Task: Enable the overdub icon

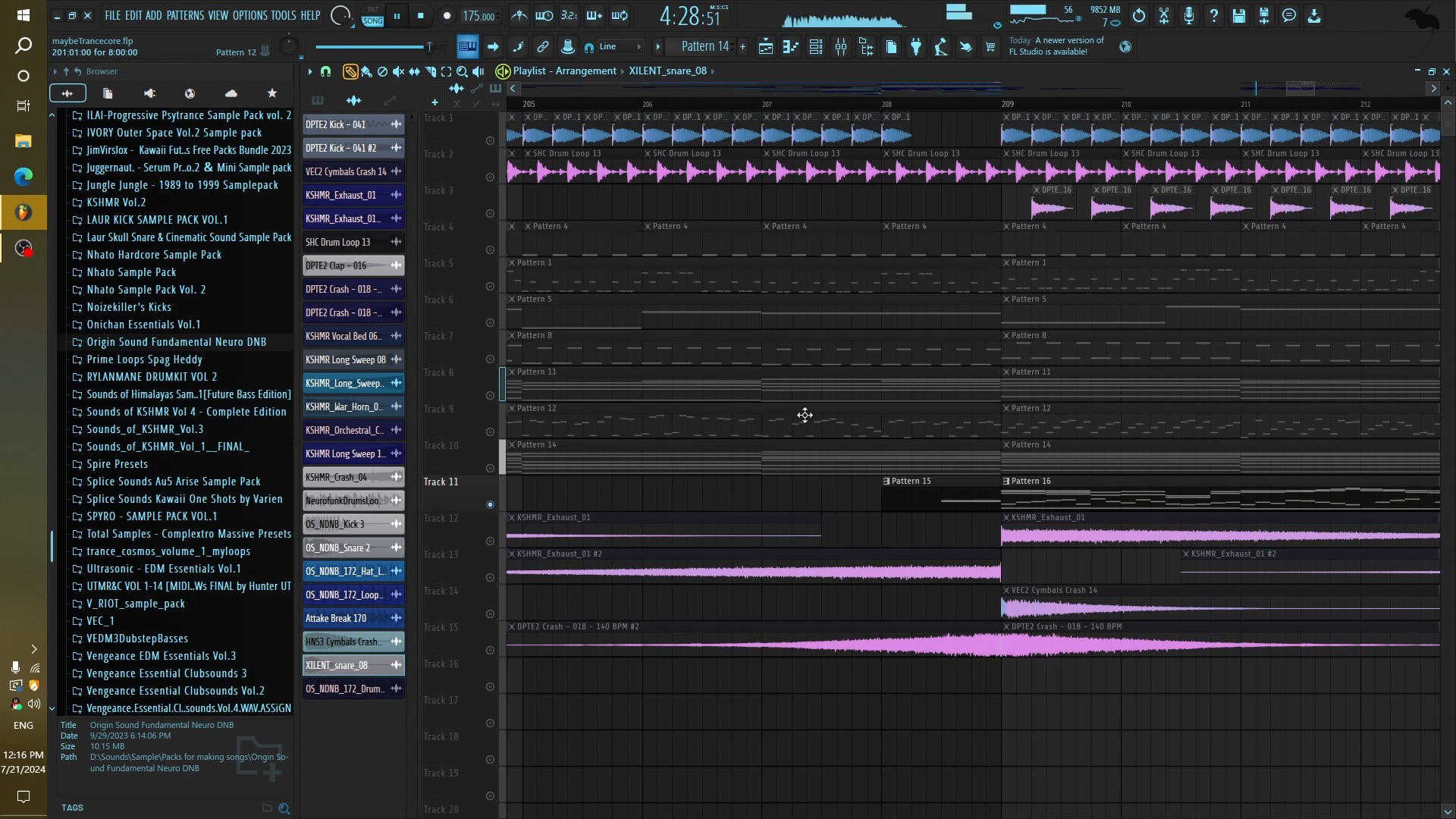Action: [594, 15]
